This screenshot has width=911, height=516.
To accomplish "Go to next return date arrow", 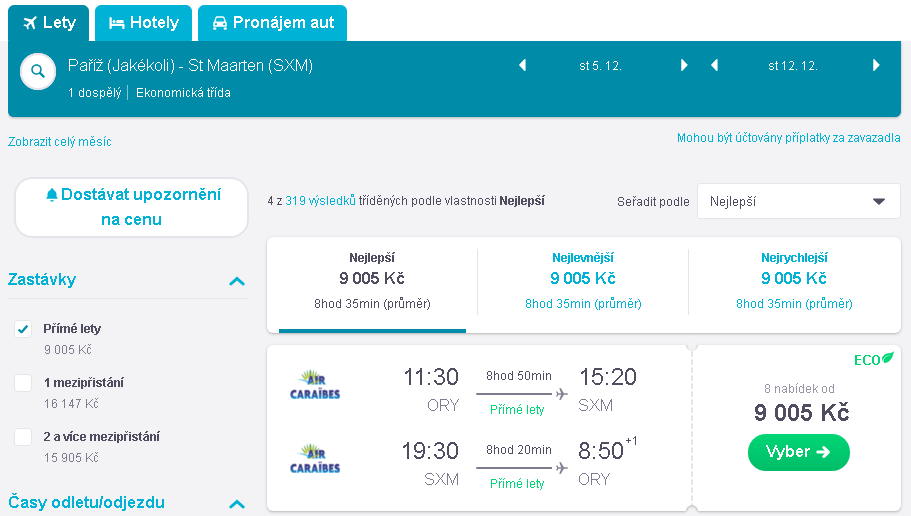I will 876,65.
